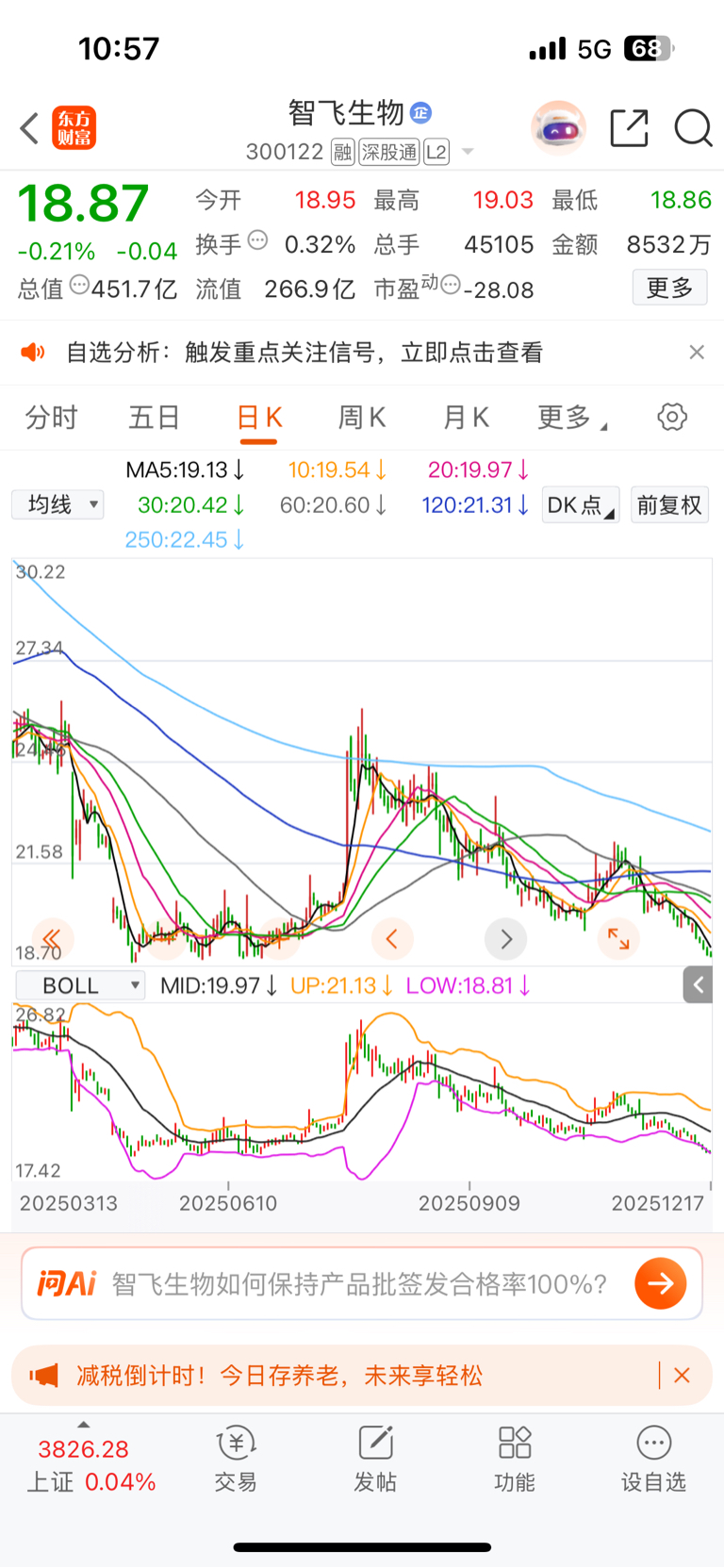This screenshot has height=1568, width=724.
Task: Click the 更多 quote details button
Action: coord(669,288)
